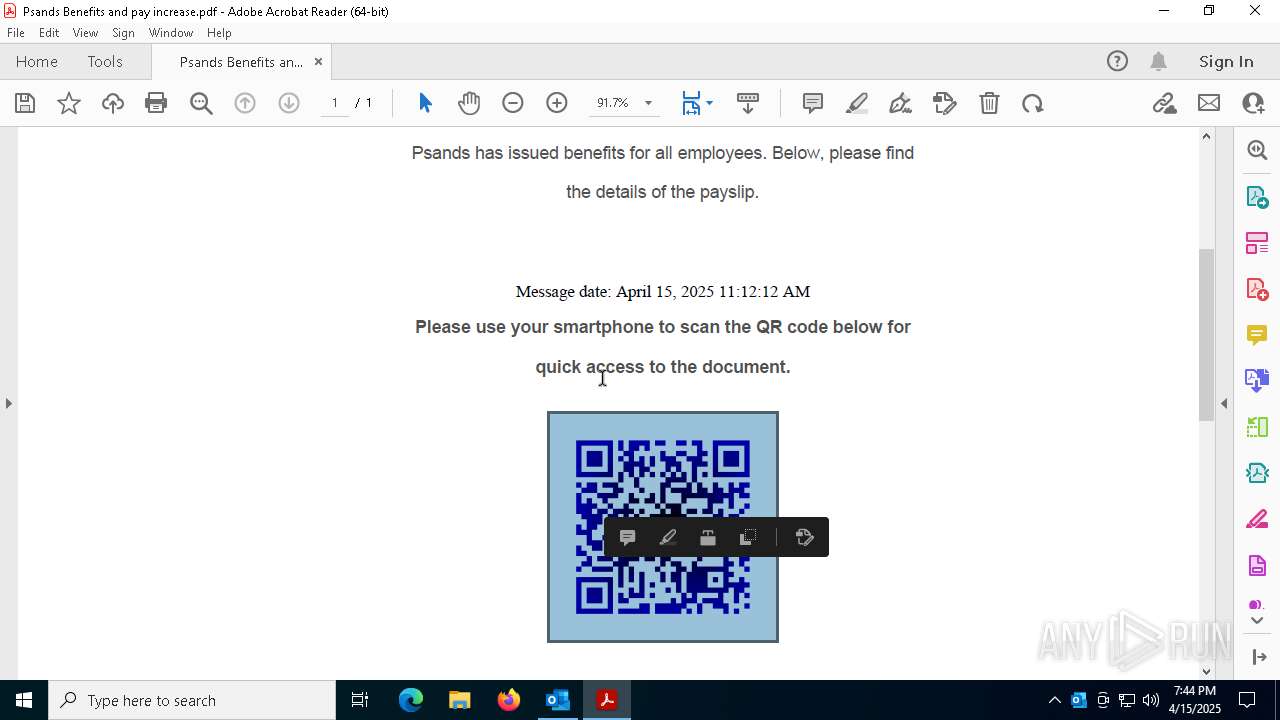Choose highlight in floating image toolbar
Screen dimensions: 1280x720
[668, 538]
